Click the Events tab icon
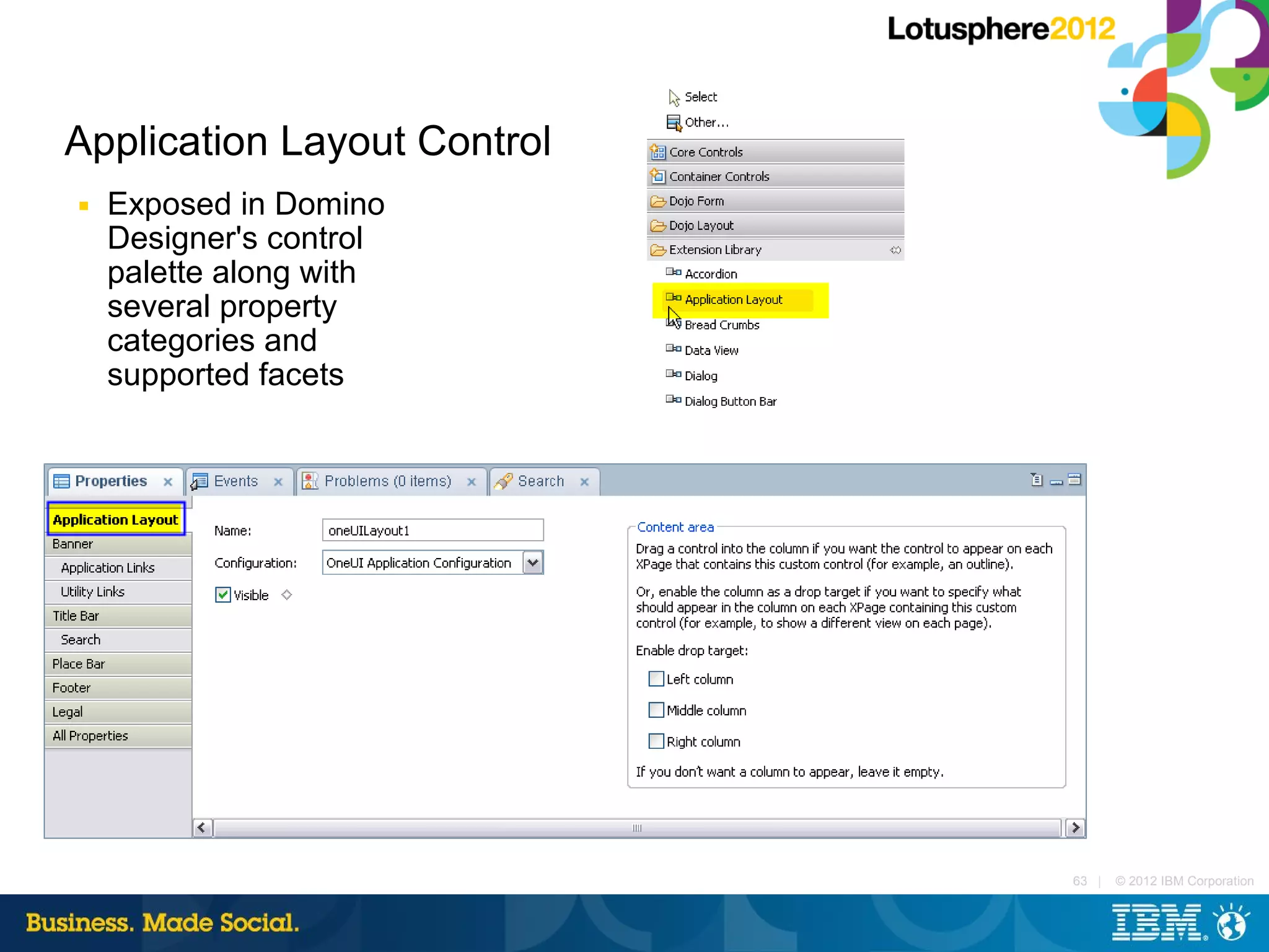 199,482
